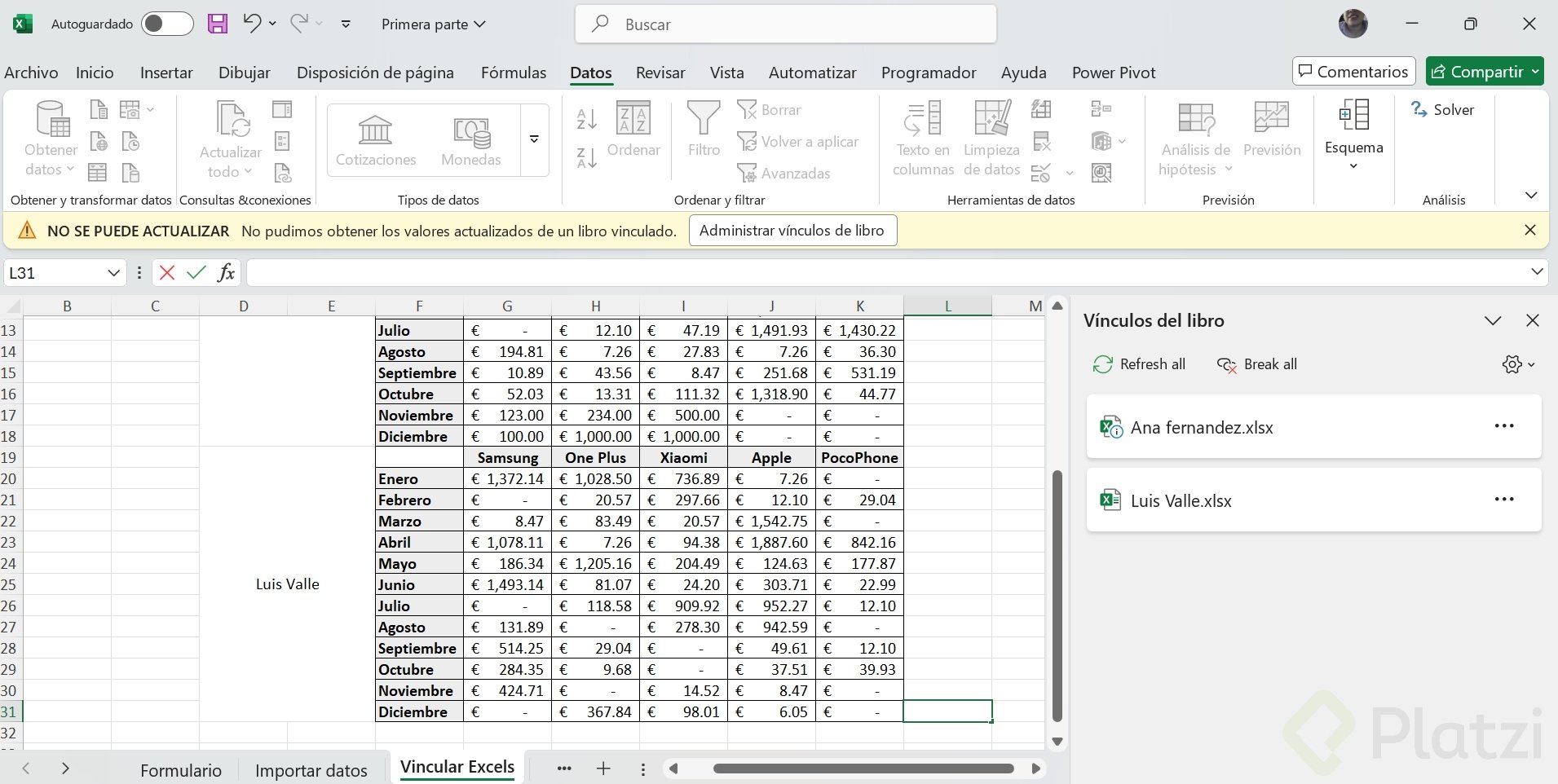Open the Primera parte file name dropdown
Viewport: 1558px width, 784px height.
(434, 24)
